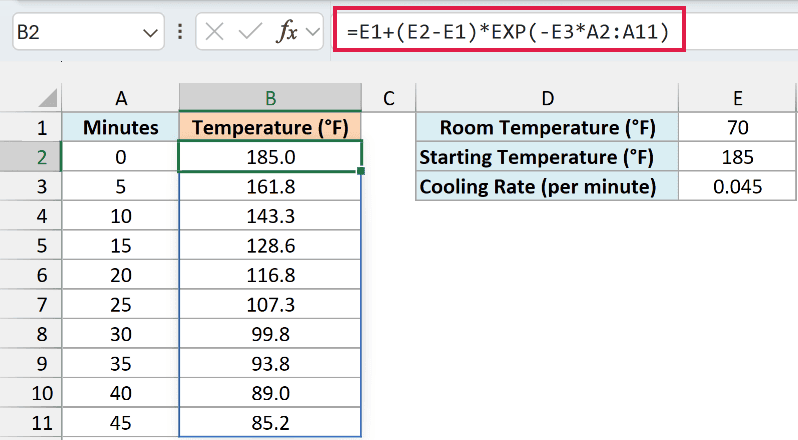The image size is (798, 440).
Task: Click the Enter checkmark formula icon
Action: (250, 32)
